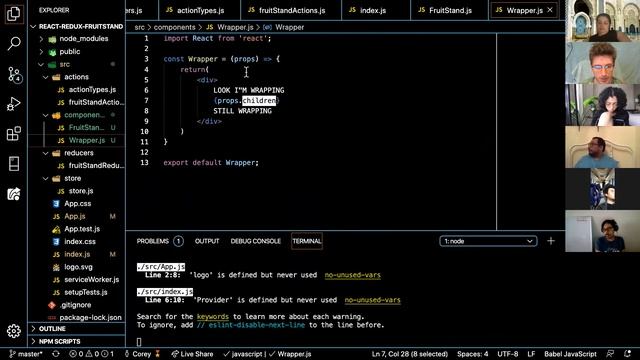Open the Search view icon

13,43
